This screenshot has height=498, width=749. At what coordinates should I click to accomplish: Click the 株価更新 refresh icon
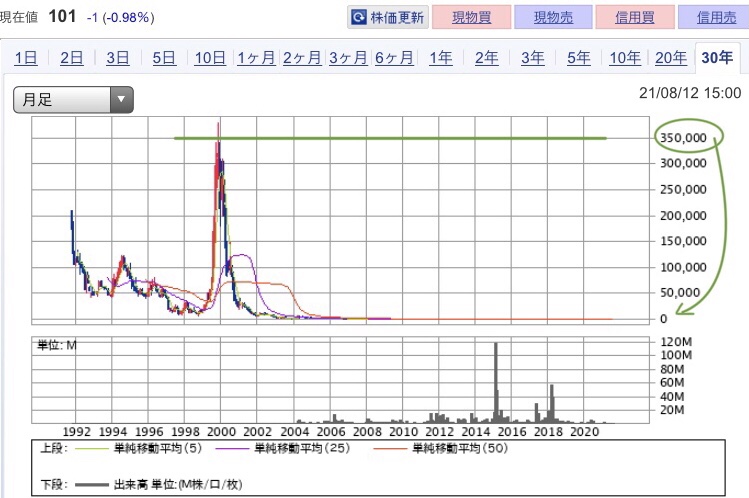(359, 18)
